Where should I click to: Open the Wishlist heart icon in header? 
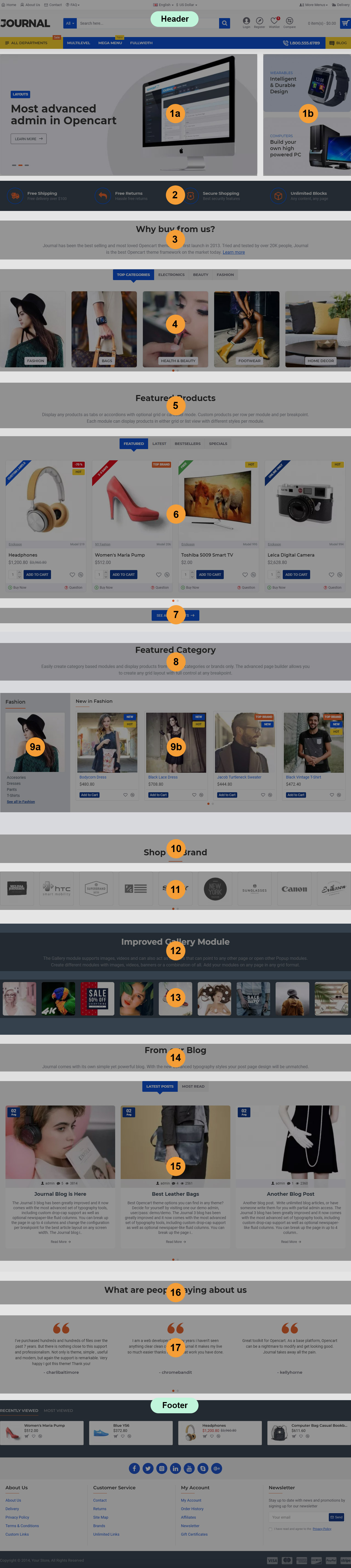click(274, 21)
